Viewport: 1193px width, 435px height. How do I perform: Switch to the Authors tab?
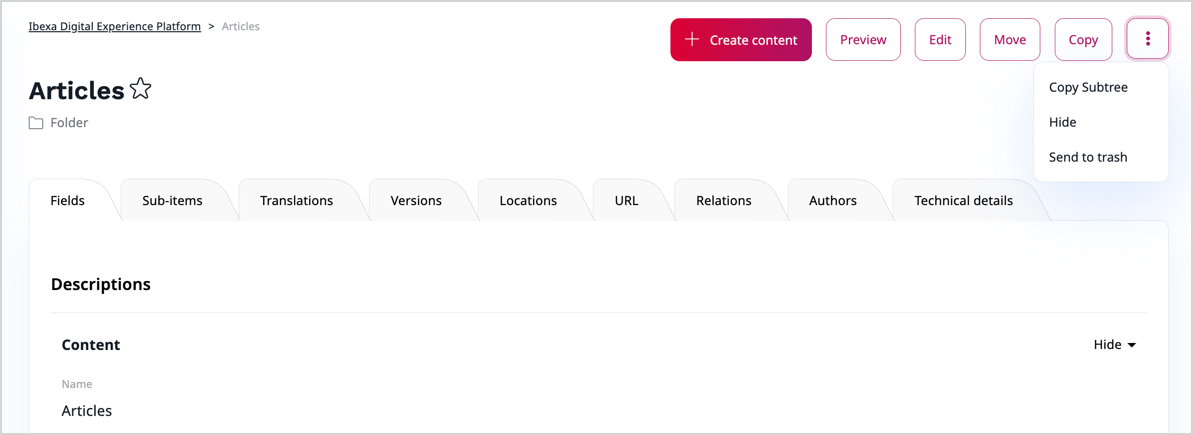pos(833,201)
